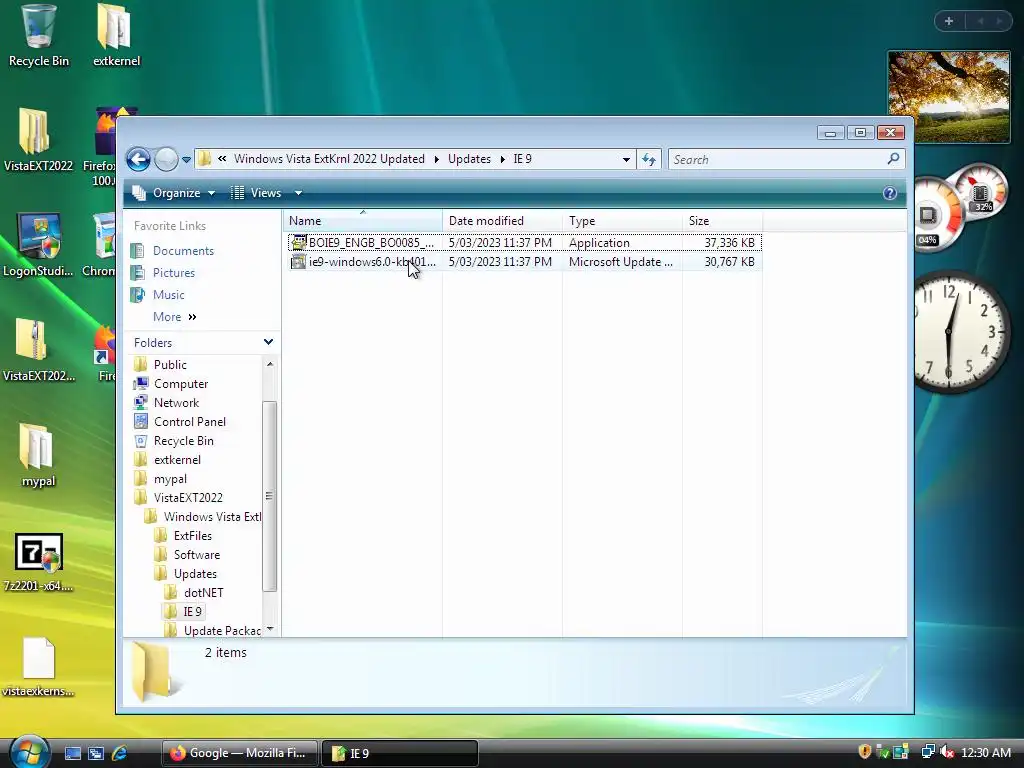Click the sidebar Add gadget plus button
The height and width of the screenshot is (768, 1024).
click(949, 21)
